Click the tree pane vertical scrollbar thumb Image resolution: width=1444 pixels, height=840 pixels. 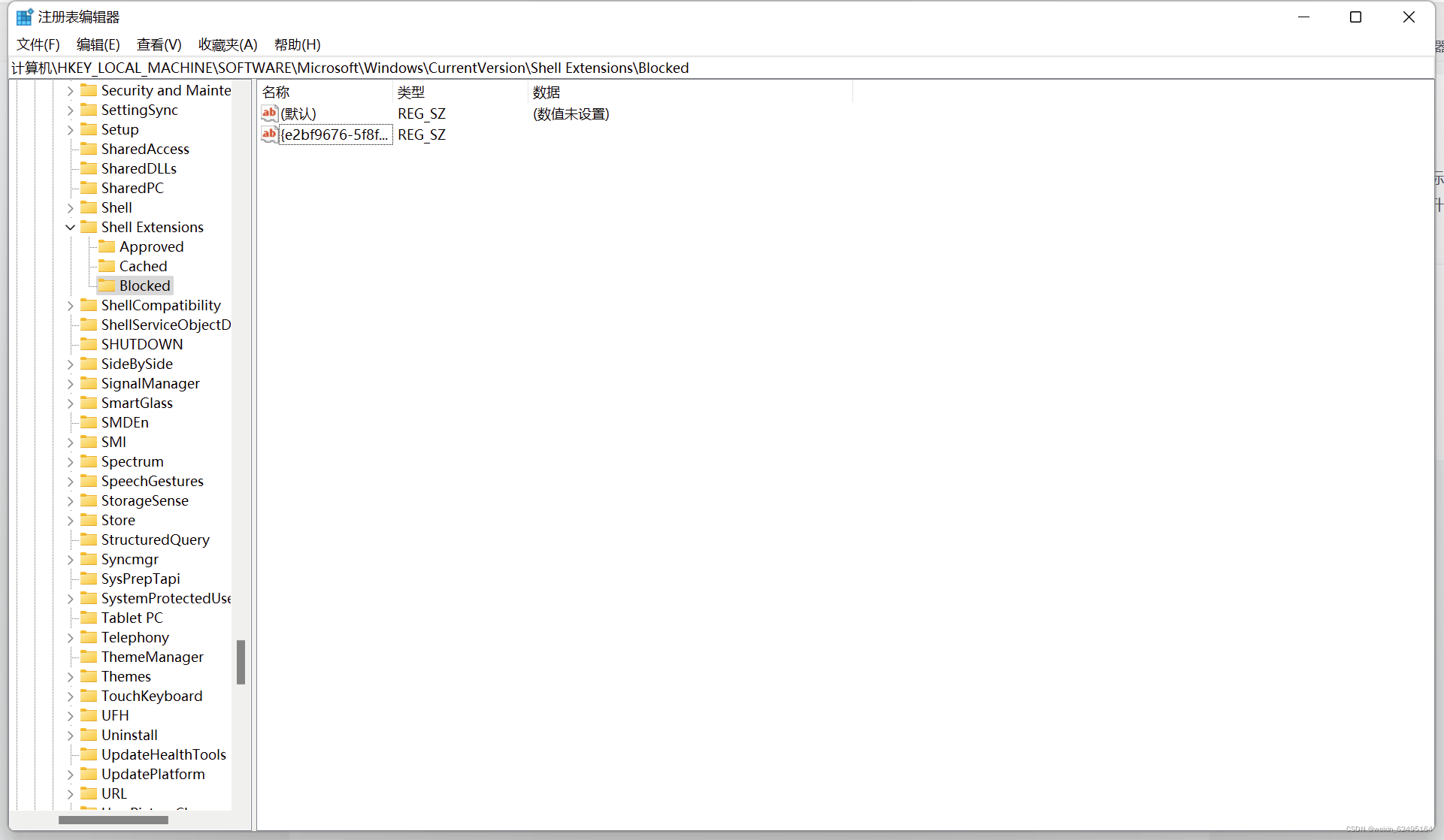tap(241, 662)
